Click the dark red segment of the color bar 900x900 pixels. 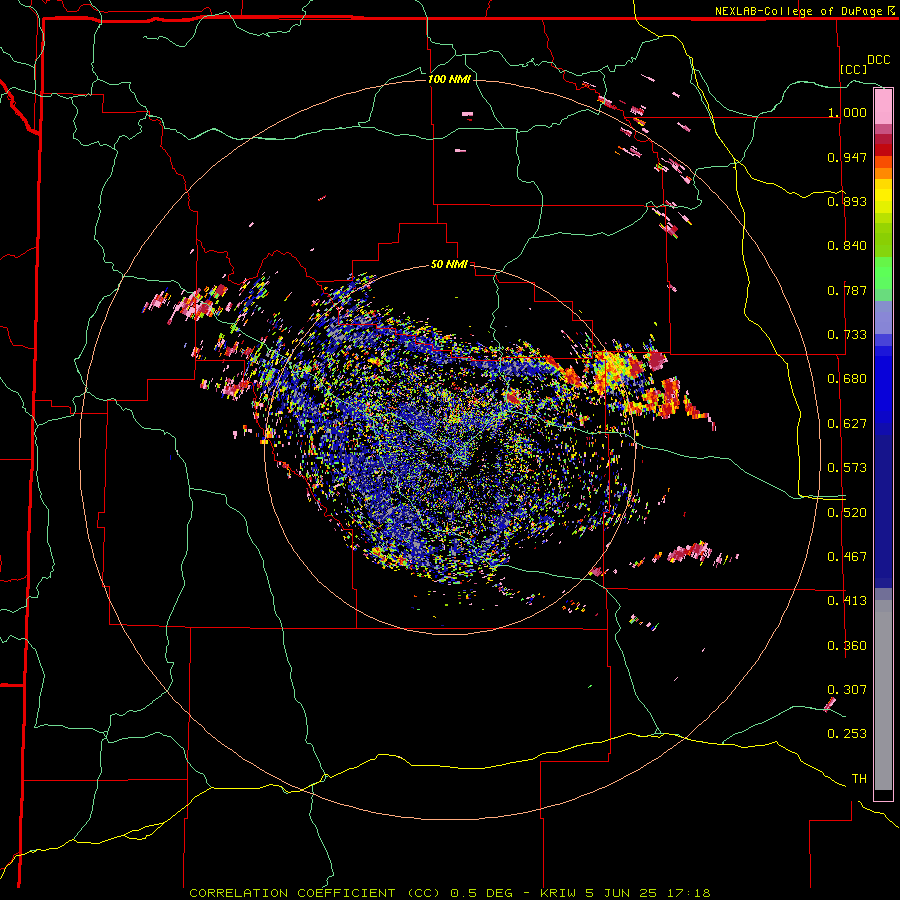click(x=883, y=150)
